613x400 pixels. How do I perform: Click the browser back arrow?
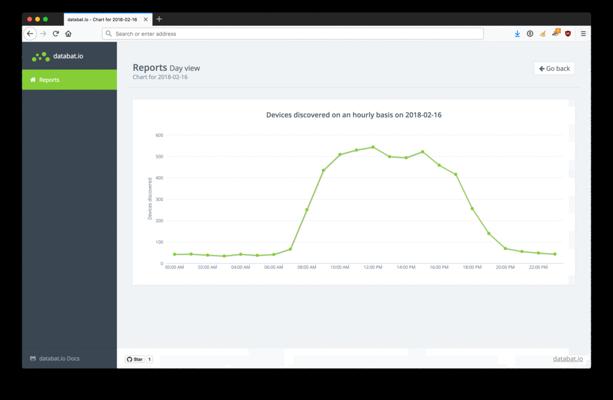[30, 34]
